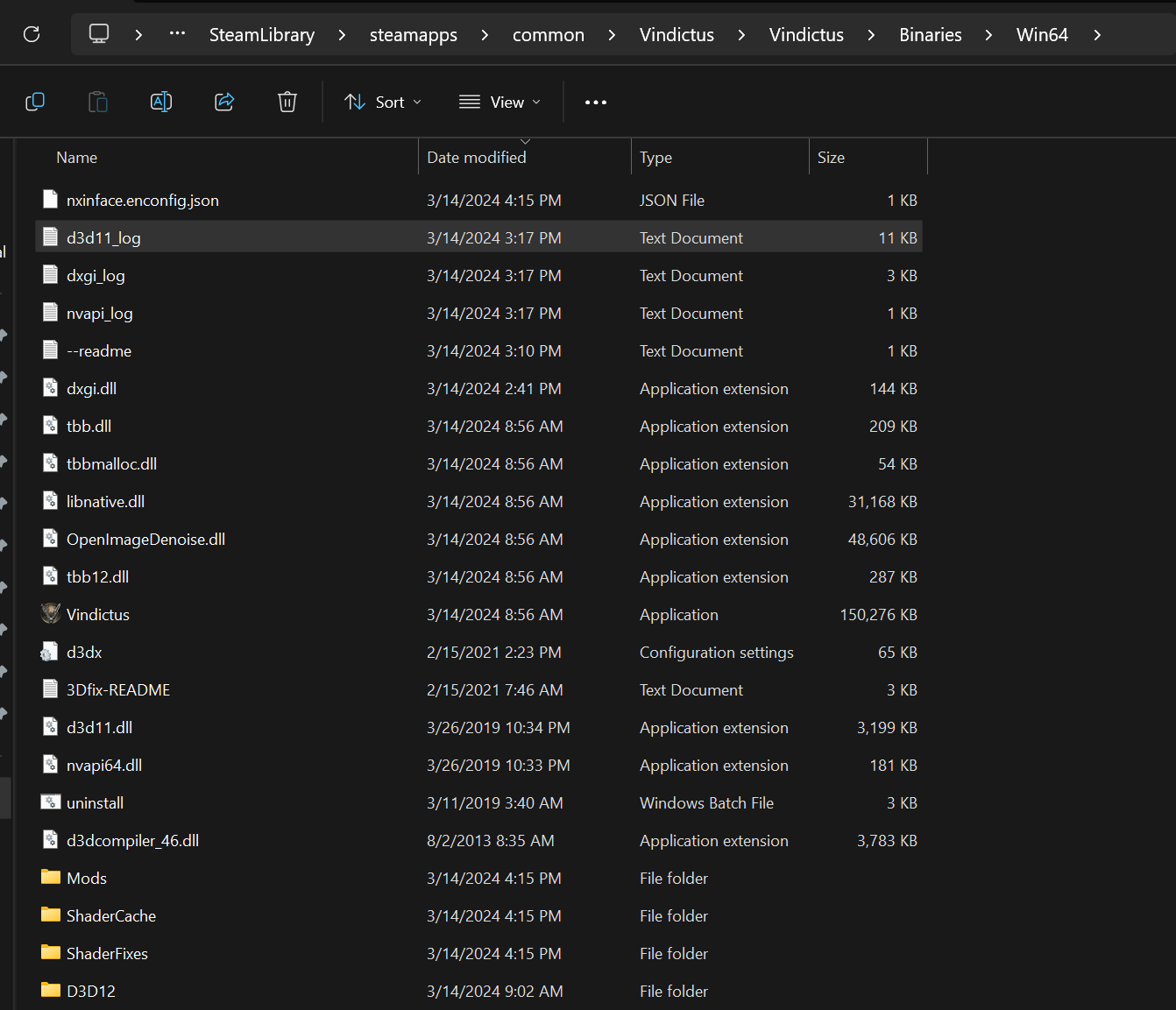The height and width of the screenshot is (1010, 1176).
Task: Click the D3D12 folder icon
Action: pos(51,990)
